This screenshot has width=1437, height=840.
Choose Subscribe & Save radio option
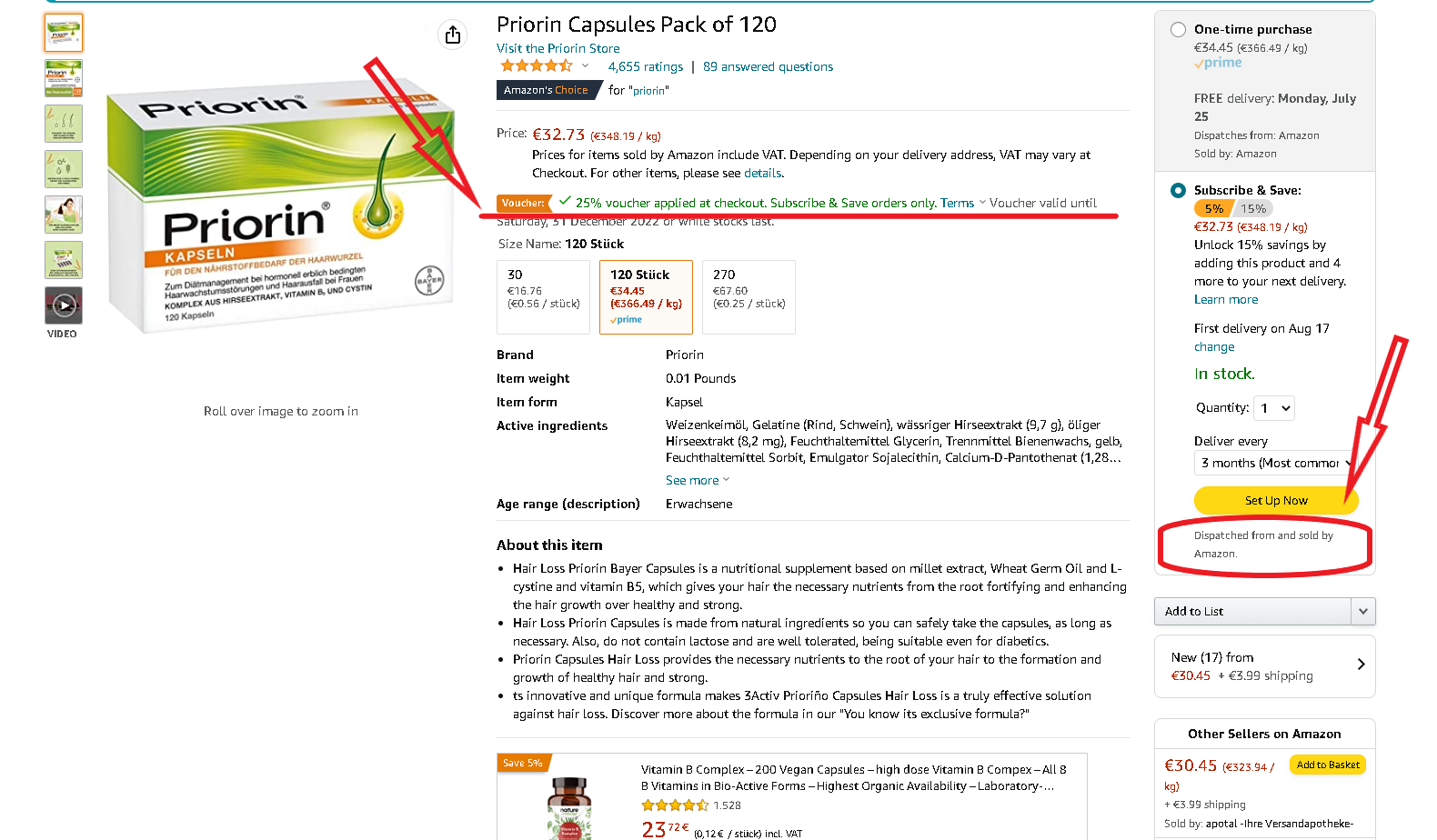(x=1178, y=190)
